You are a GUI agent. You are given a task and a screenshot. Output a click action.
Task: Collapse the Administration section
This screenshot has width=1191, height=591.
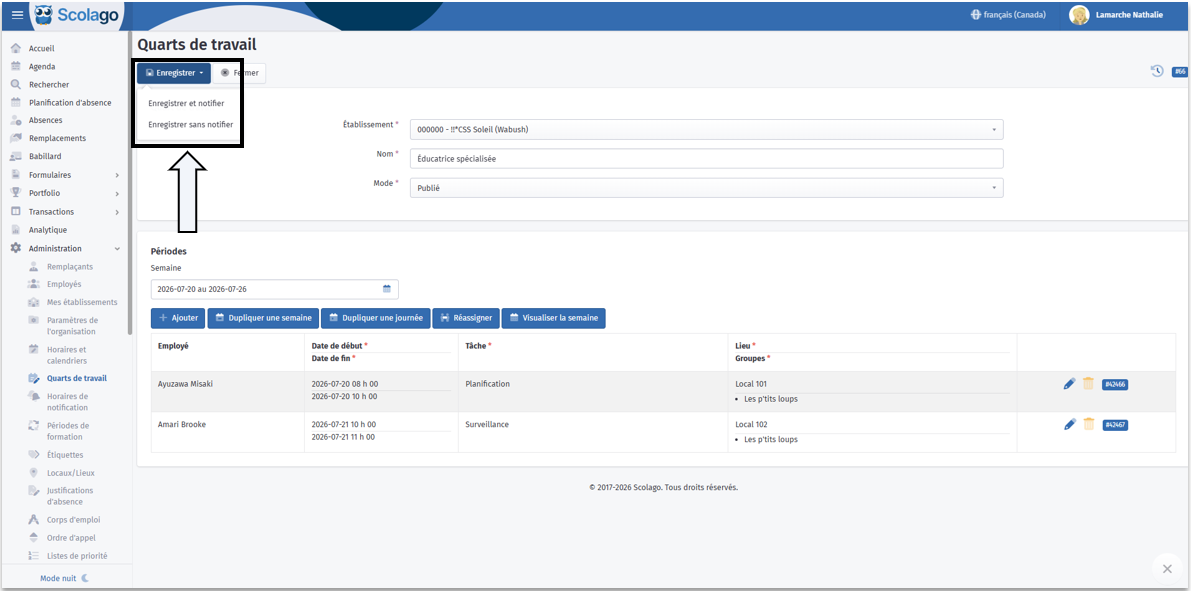pos(117,248)
